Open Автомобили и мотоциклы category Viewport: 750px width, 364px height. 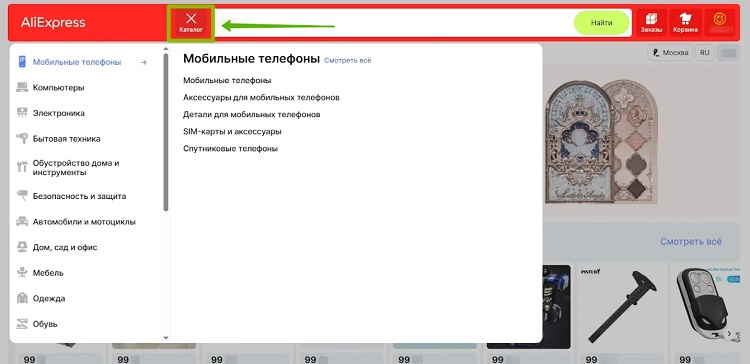(x=84, y=222)
